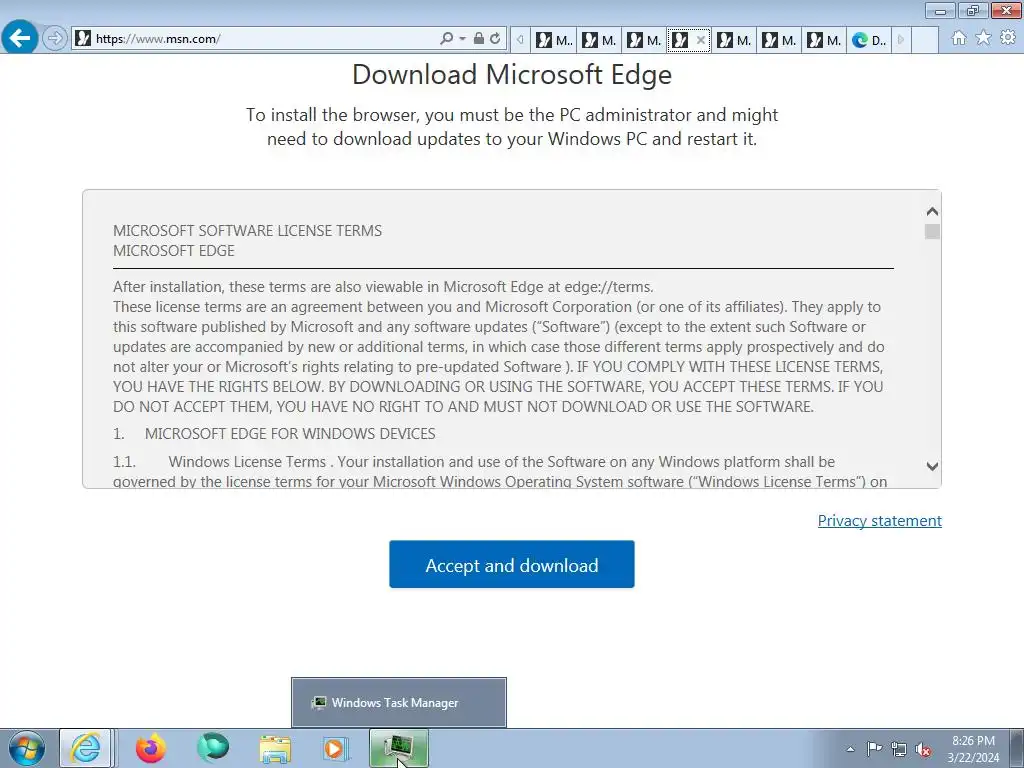This screenshot has height=768, width=1024.
Task: Close the active tab with its X
Action: coord(701,40)
